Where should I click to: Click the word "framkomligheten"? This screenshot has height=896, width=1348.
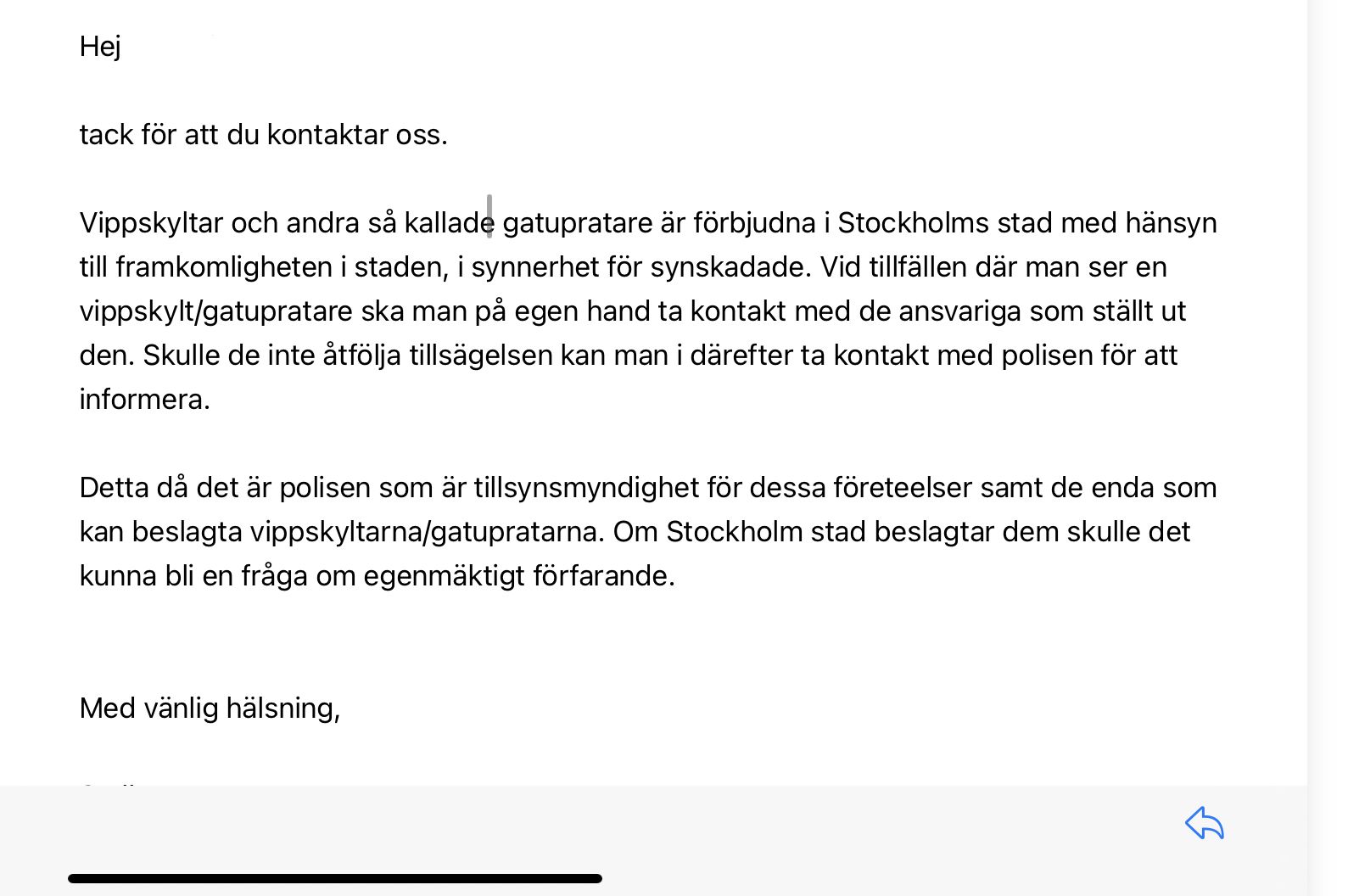coord(224,266)
